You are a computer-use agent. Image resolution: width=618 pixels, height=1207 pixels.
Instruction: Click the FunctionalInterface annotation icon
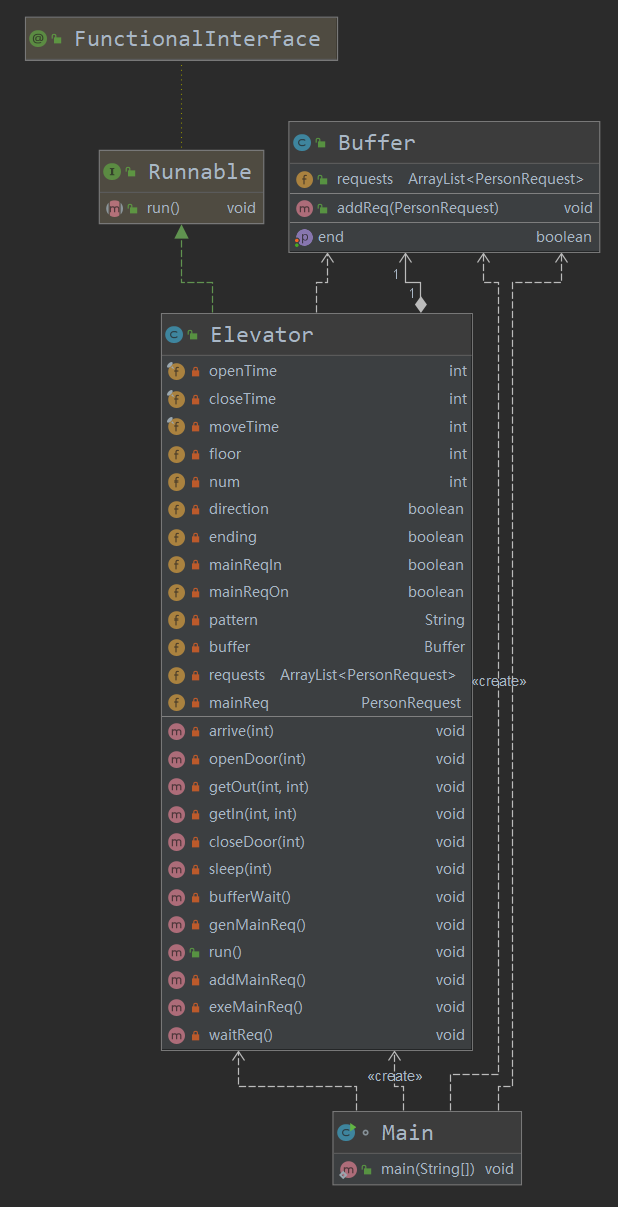[38, 39]
